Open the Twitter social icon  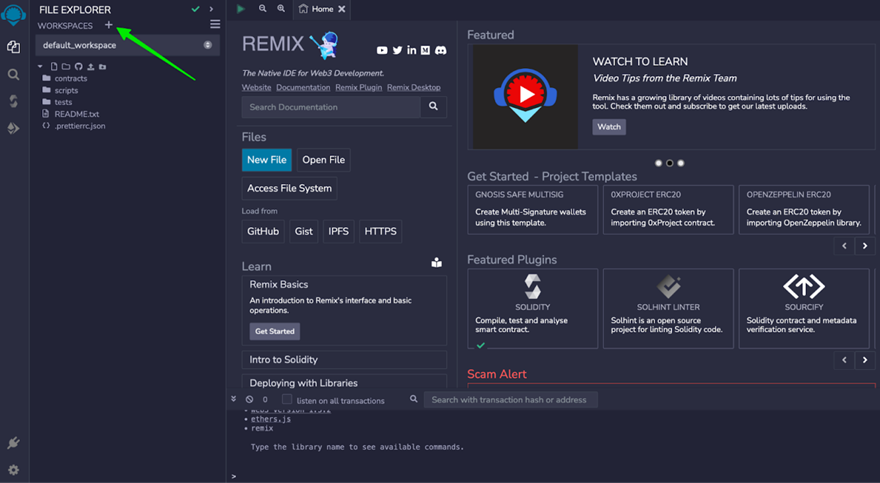point(397,50)
